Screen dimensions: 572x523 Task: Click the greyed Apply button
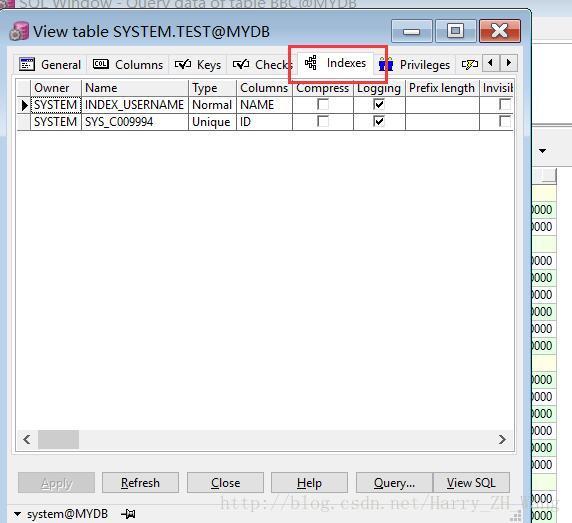tap(57, 483)
